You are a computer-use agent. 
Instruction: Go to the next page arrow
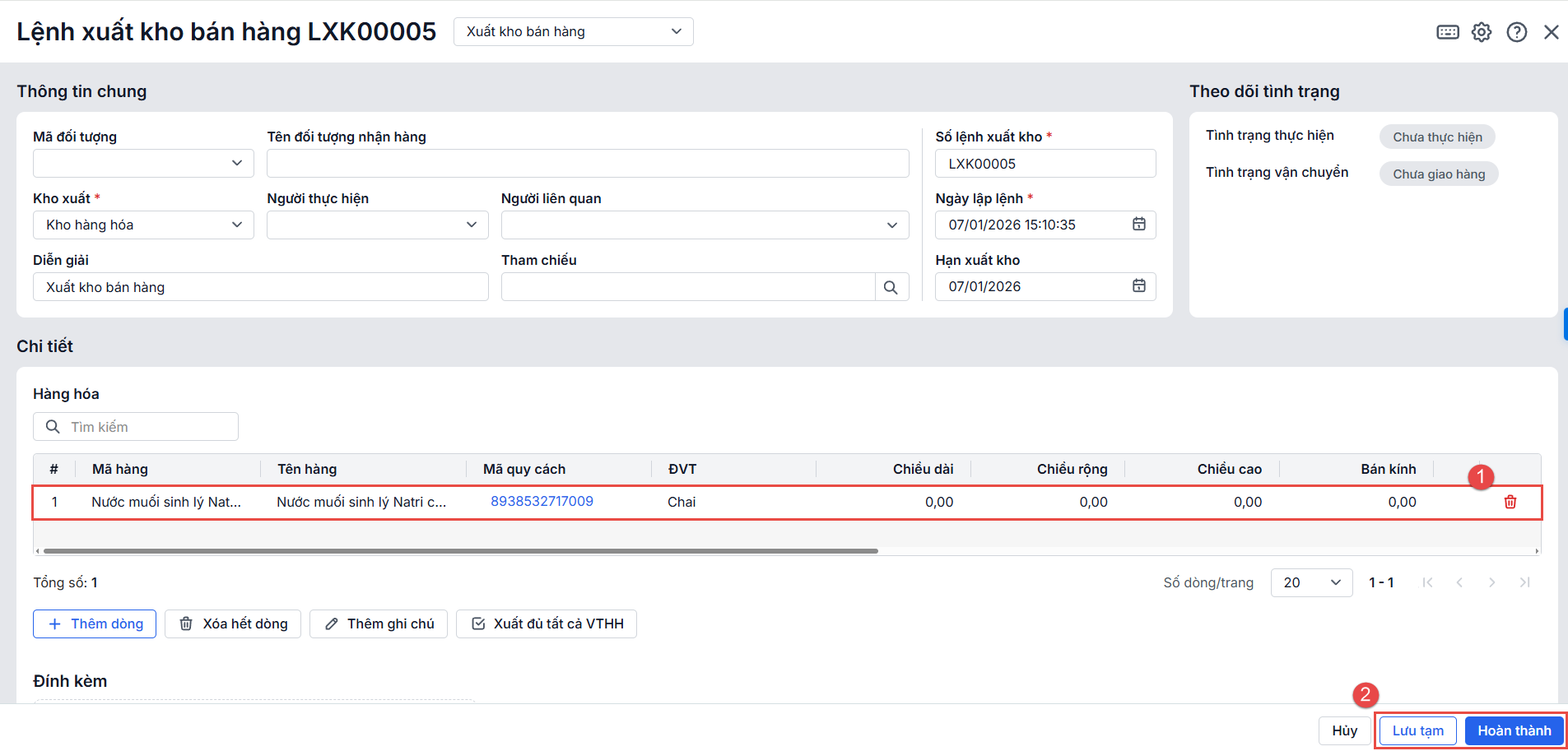1491,582
